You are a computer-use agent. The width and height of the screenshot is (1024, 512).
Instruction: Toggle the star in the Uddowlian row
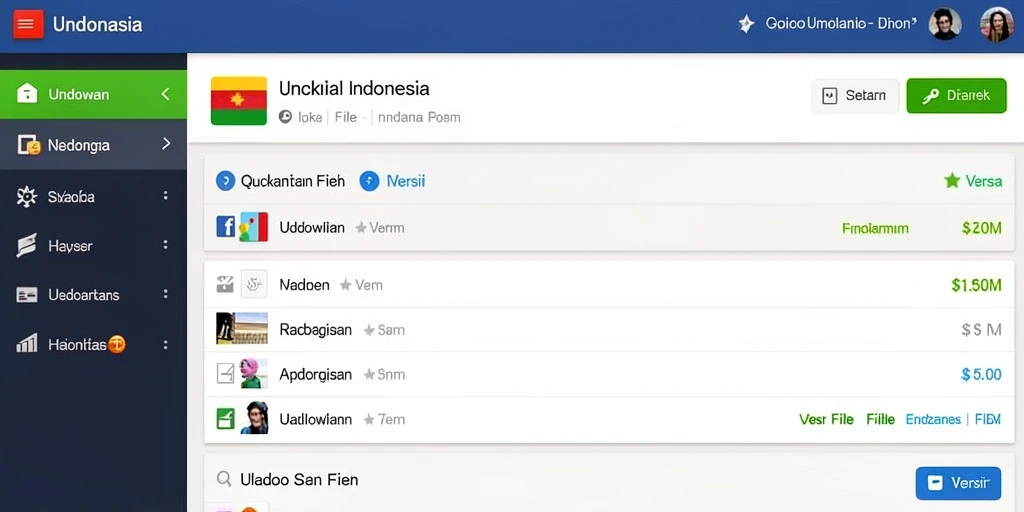[360, 228]
